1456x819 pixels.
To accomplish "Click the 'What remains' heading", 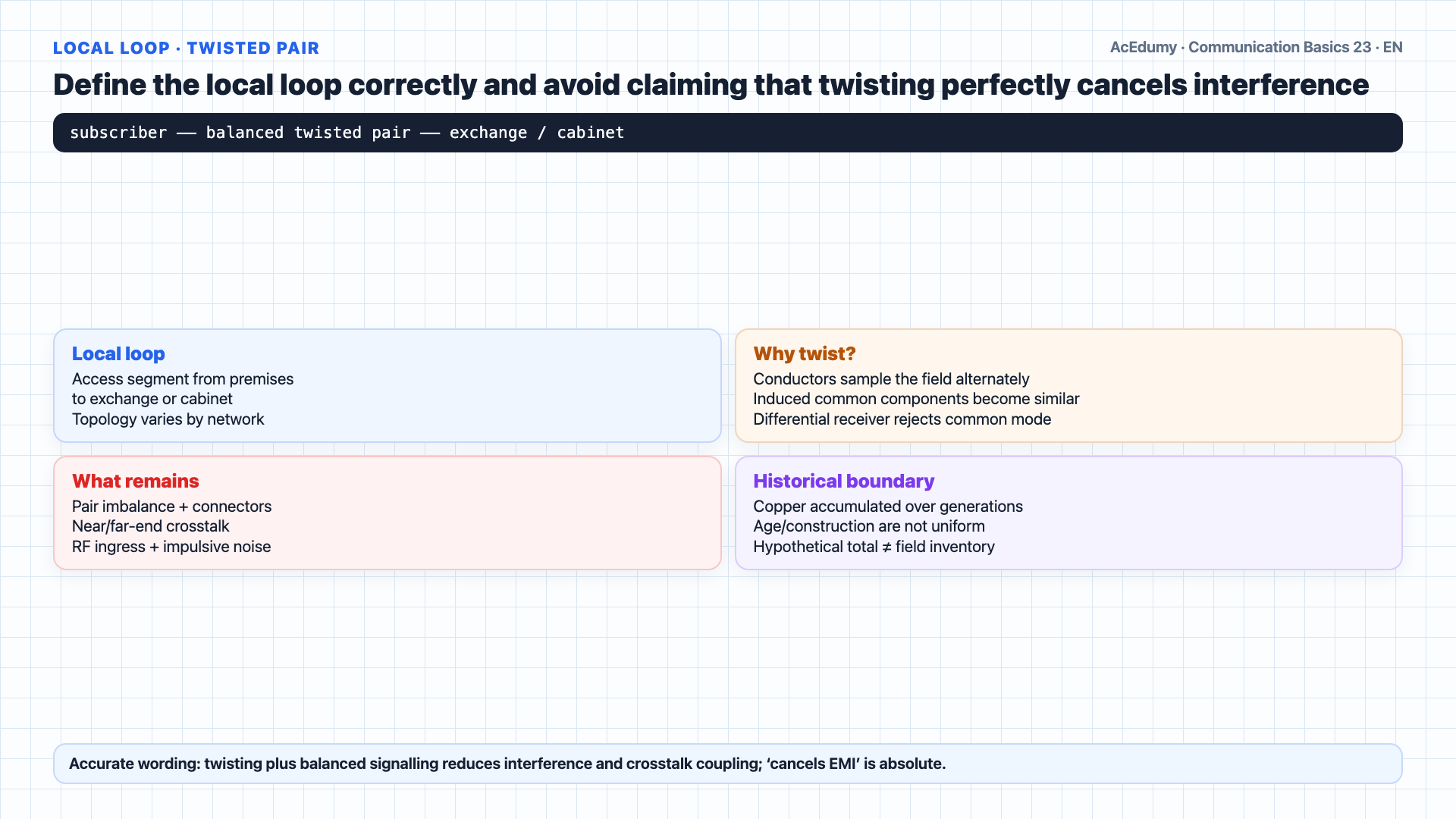I will (135, 482).
